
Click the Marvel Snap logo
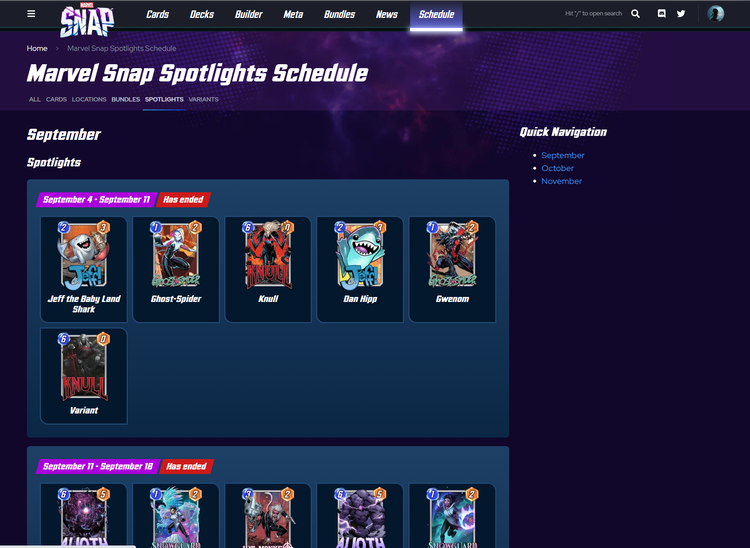click(87, 20)
